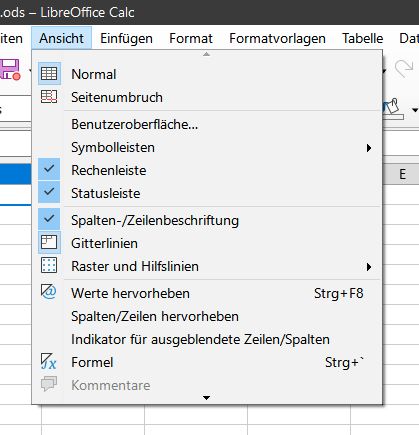This screenshot has width=419, height=435.
Task: Select column E header
Action: click(x=402, y=174)
